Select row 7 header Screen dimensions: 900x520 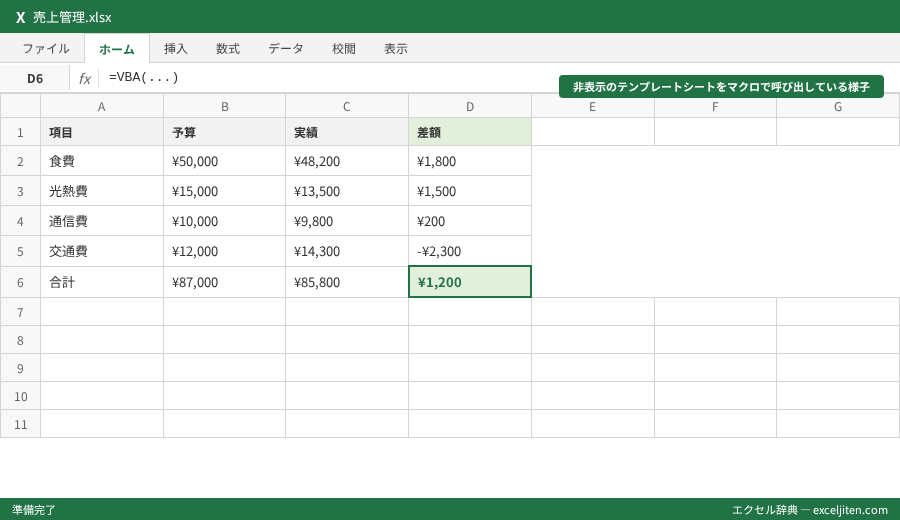(x=20, y=312)
